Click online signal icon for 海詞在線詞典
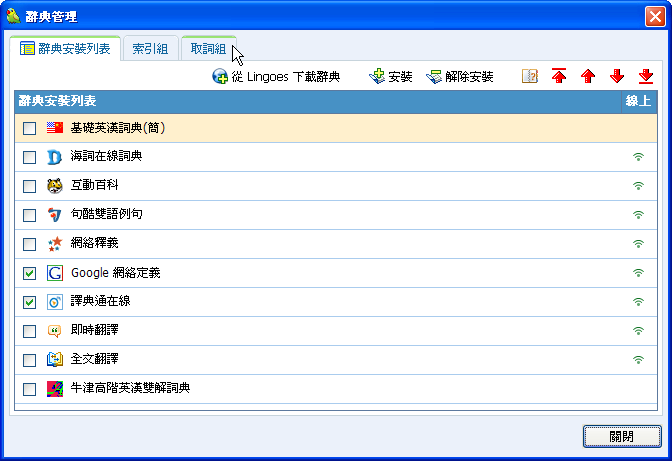Viewport: 672px width, 461px height. [639, 157]
